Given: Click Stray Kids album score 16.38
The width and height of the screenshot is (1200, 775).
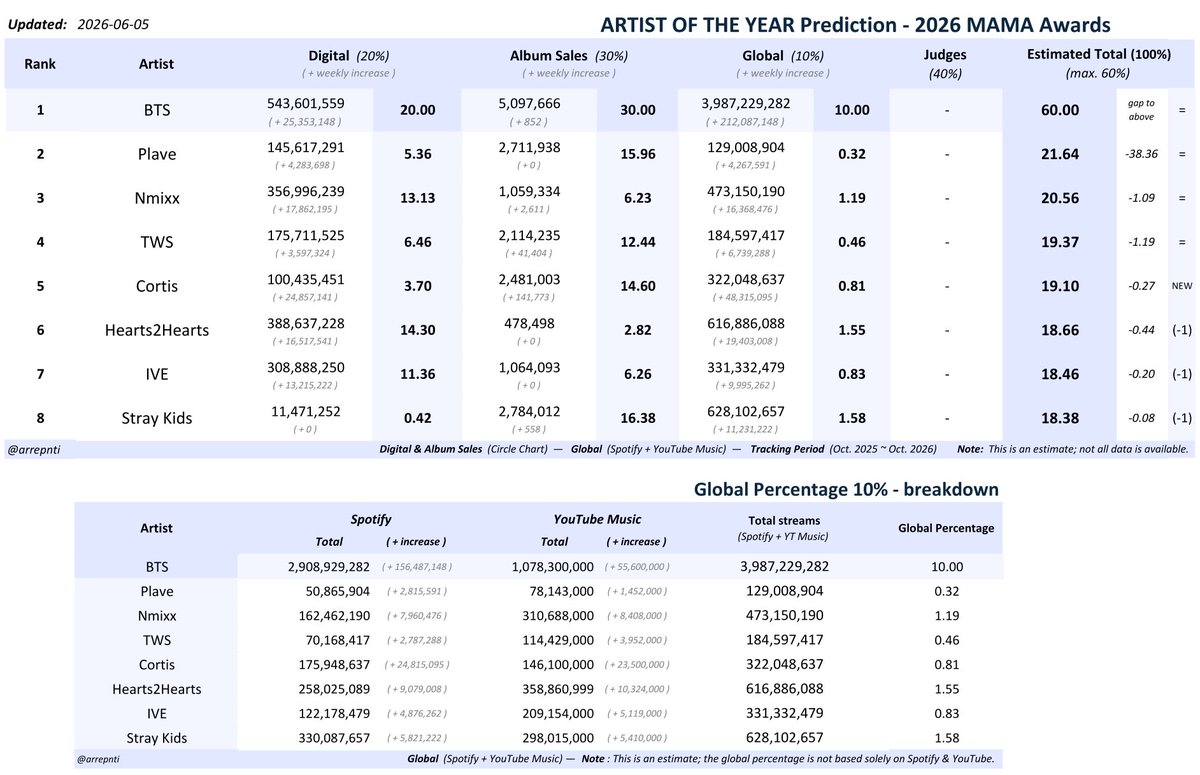Looking at the screenshot, I should [x=637, y=418].
